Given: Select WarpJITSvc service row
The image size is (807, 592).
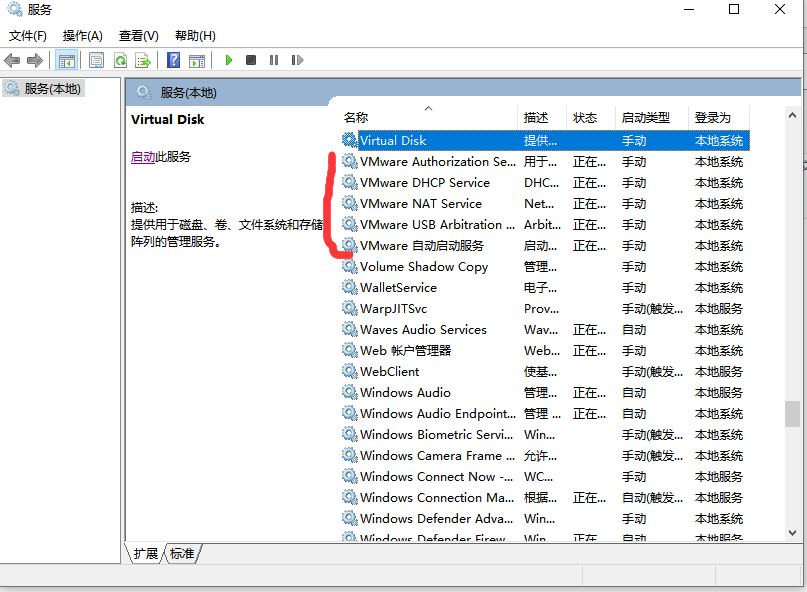Looking at the screenshot, I should coord(545,309).
